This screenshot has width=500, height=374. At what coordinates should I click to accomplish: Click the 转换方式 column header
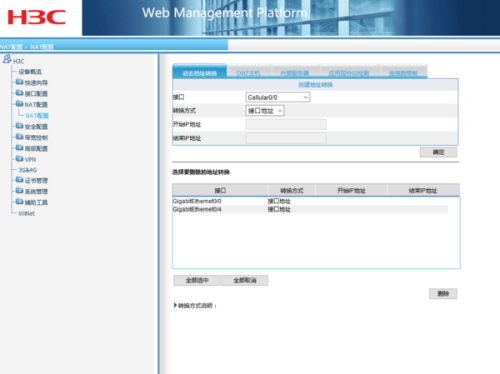tap(292, 190)
